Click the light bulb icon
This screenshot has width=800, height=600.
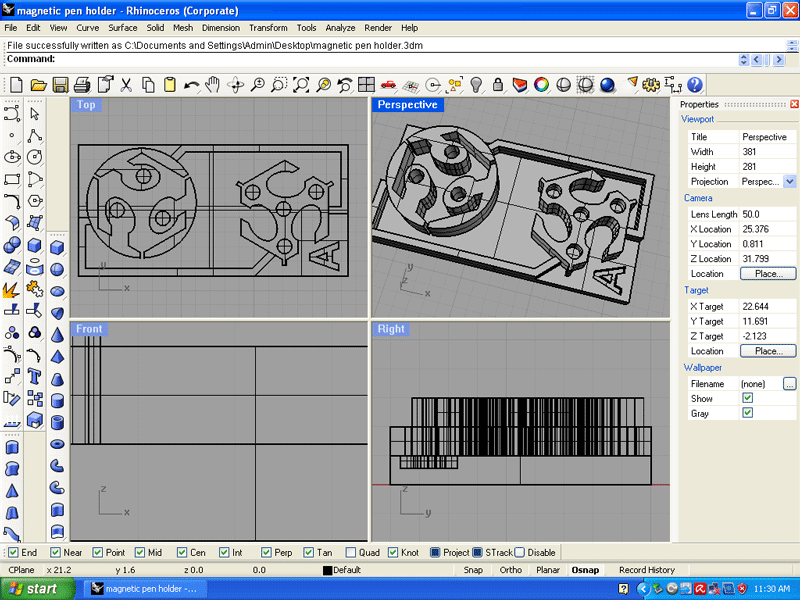click(476, 85)
